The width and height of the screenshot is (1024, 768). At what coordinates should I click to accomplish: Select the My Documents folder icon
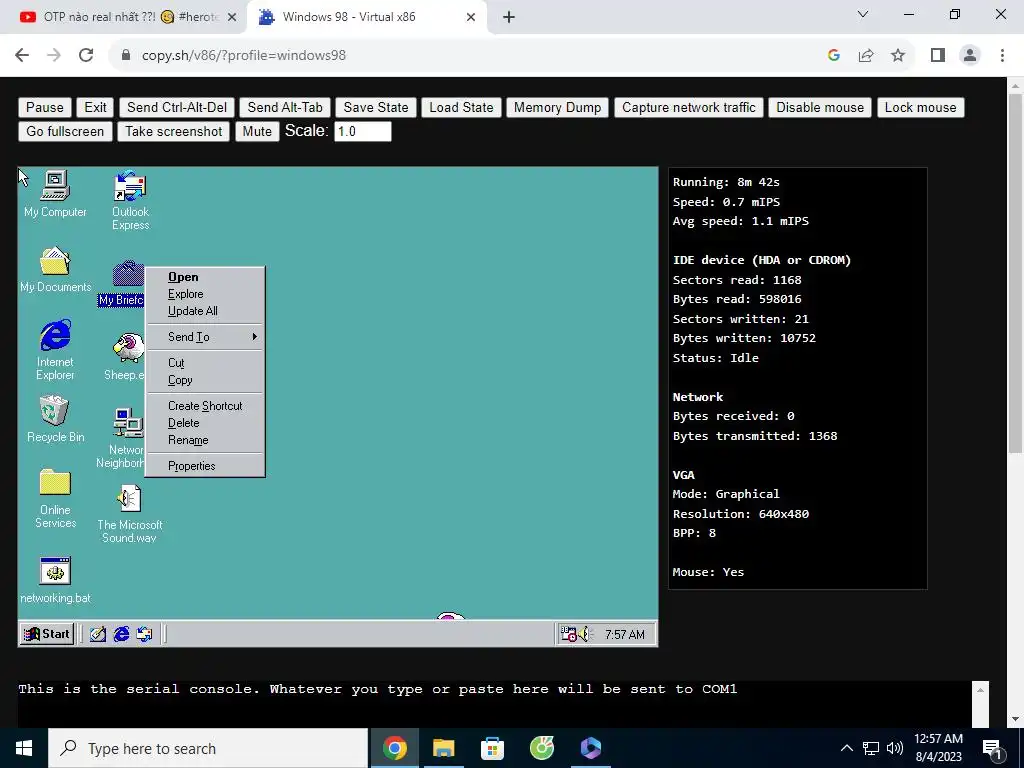click(55, 269)
